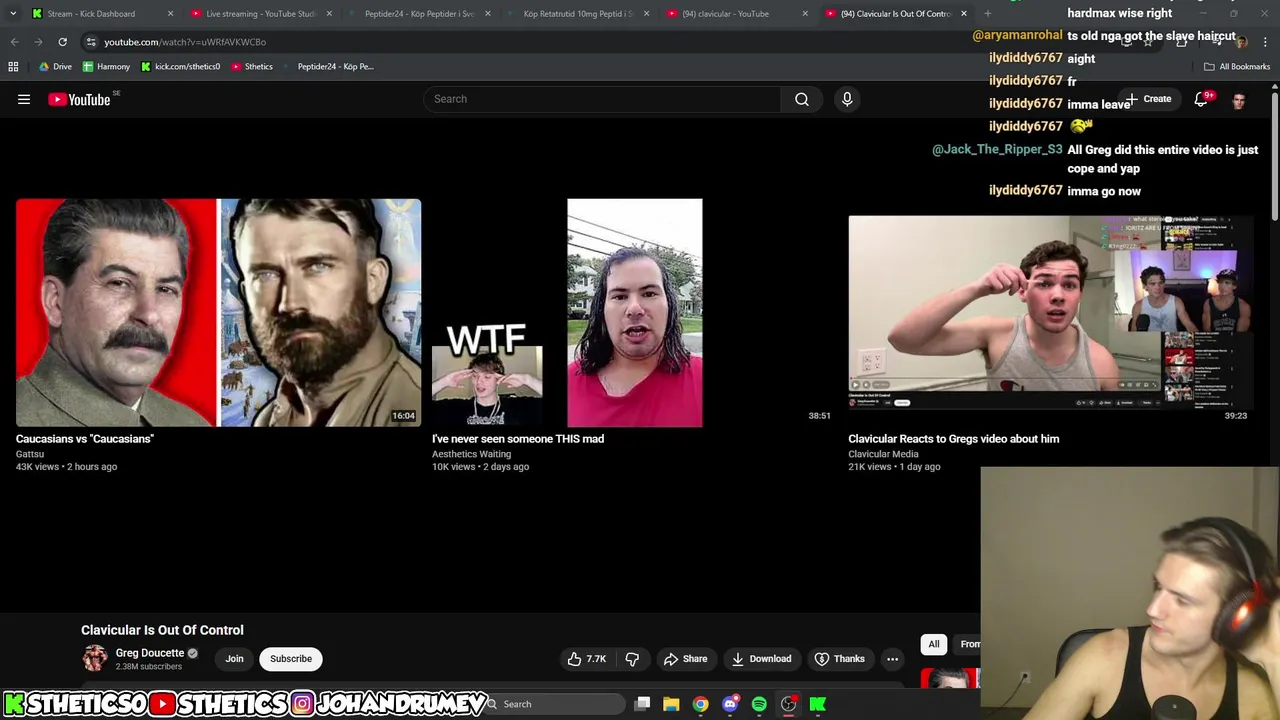Click the browser back arrow

(x=15, y=42)
